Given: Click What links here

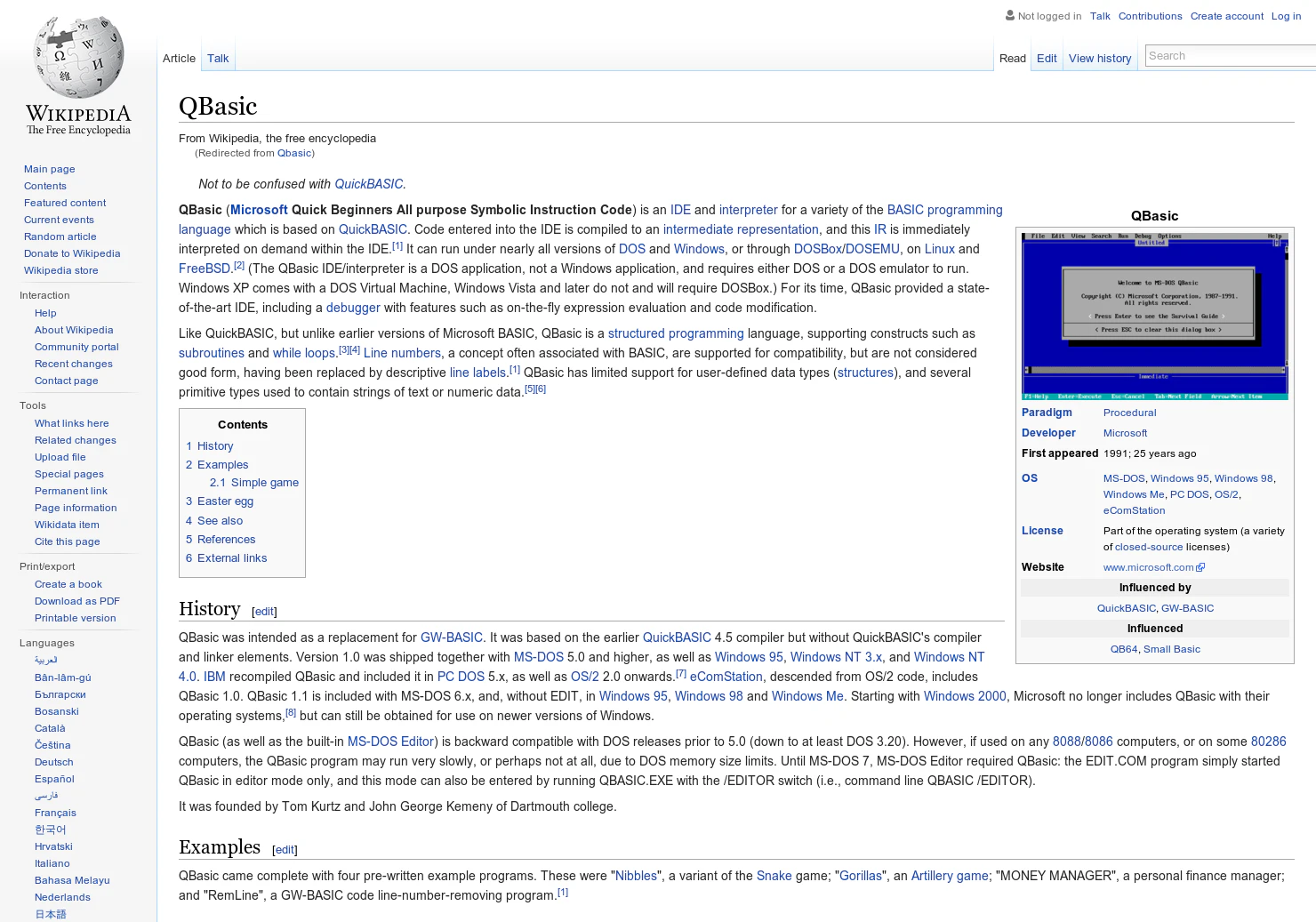Looking at the screenshot, I should (x=71, y=423).
